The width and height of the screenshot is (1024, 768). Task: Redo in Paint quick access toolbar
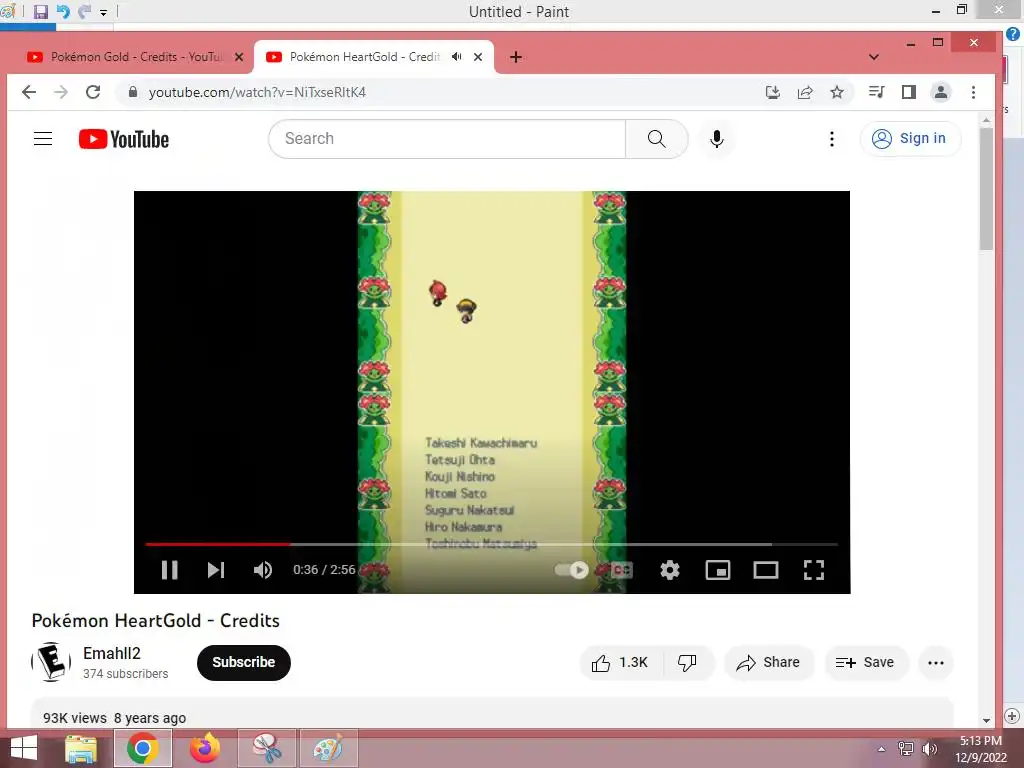pos(84,11)
